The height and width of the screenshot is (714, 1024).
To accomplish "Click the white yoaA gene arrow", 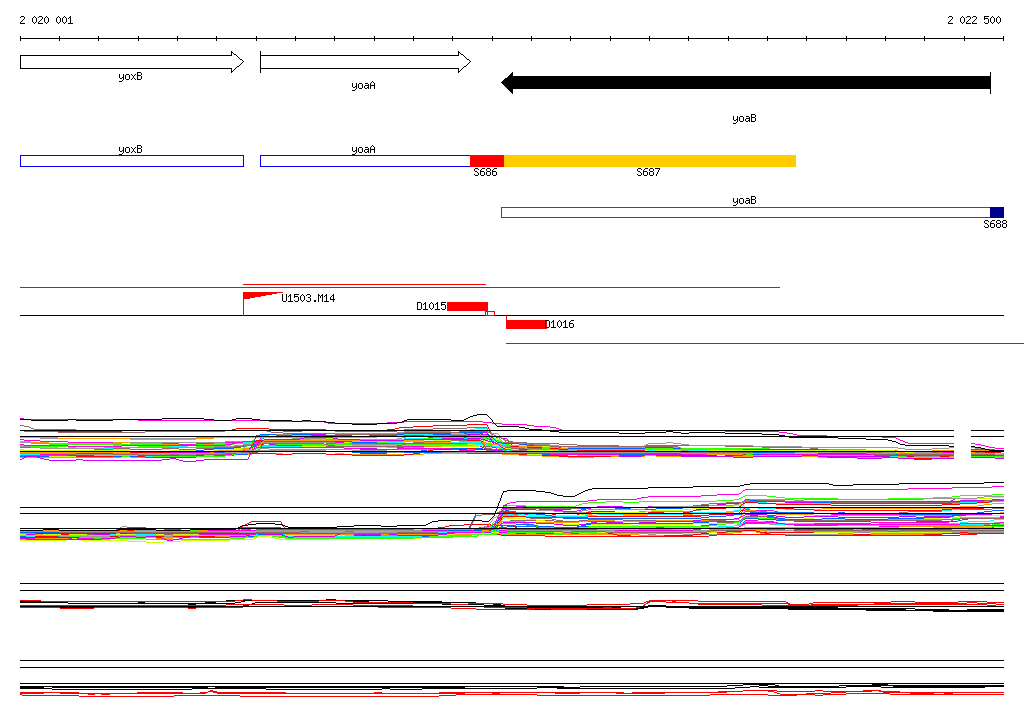I will coord(365,62).
